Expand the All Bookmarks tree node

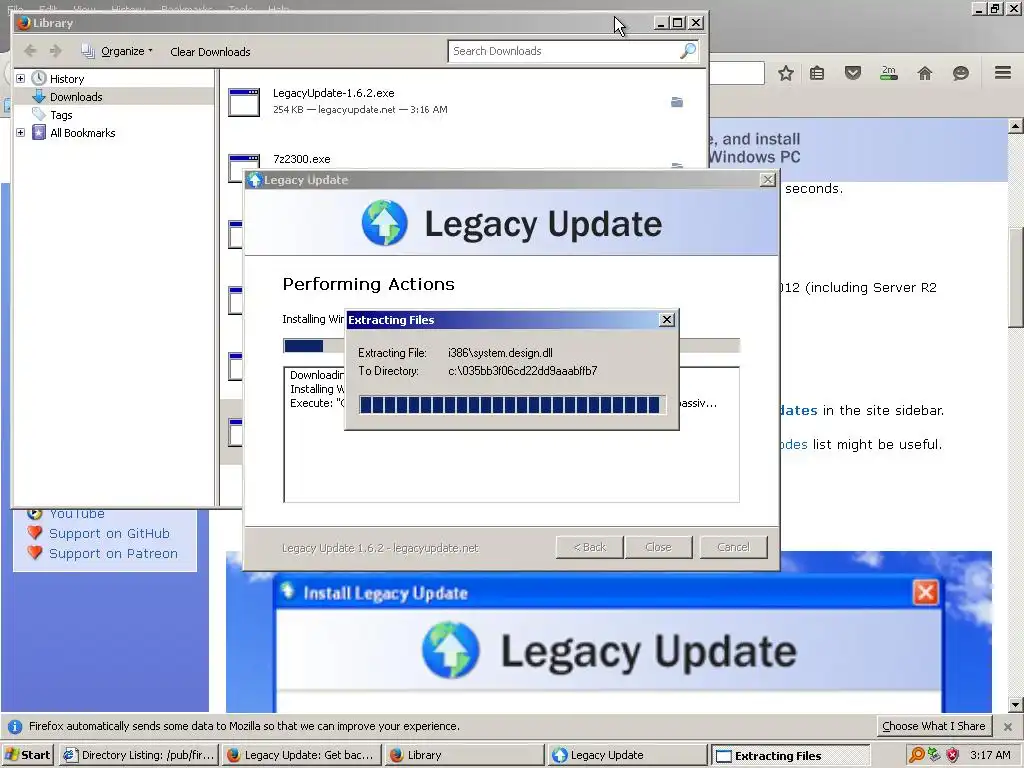(x=20, y=133)
